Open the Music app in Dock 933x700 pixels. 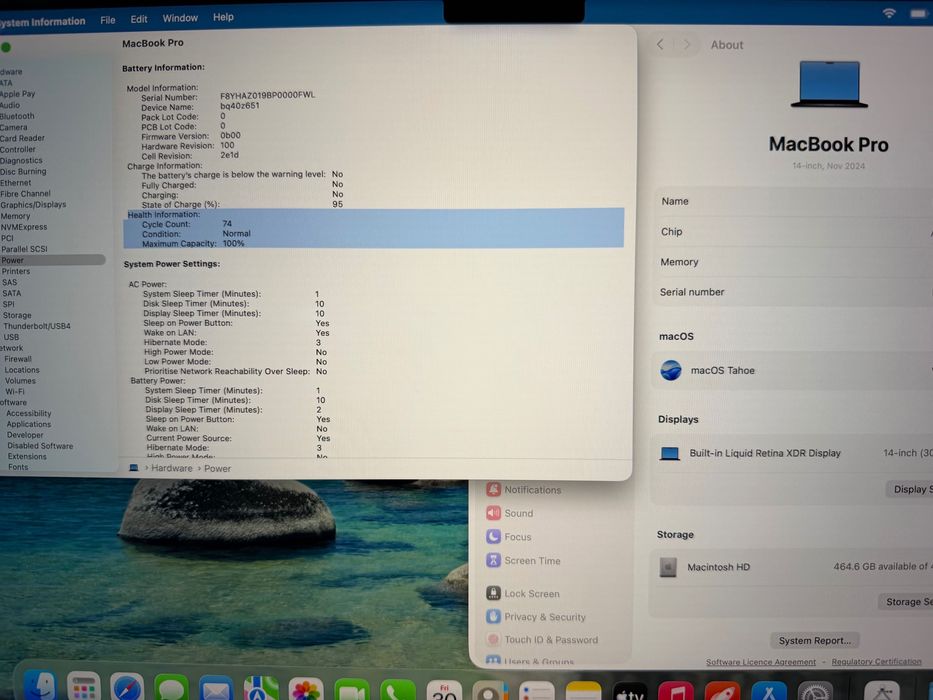click(676, 691)
